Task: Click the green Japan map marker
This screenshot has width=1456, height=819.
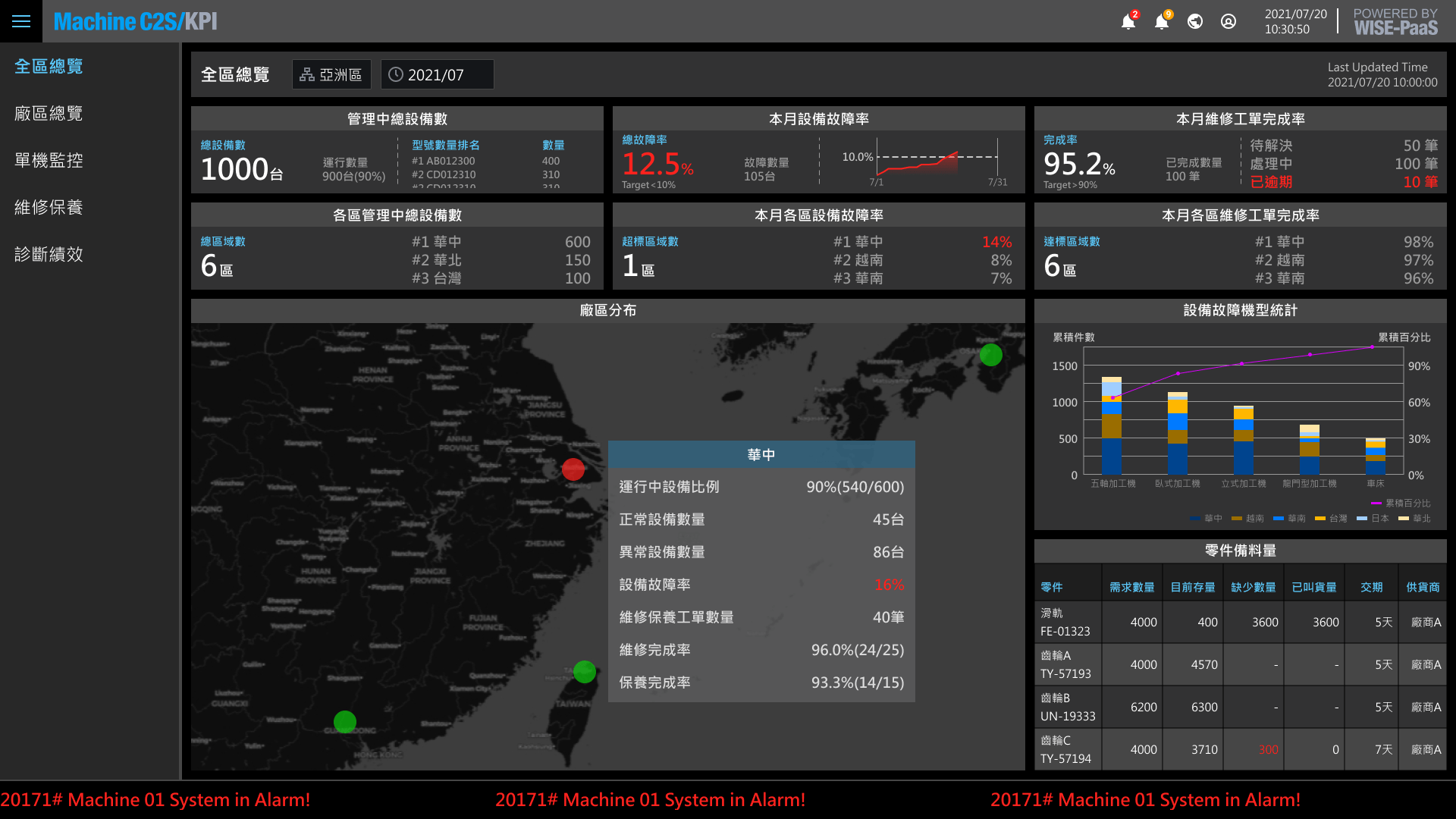Action: 991,355
